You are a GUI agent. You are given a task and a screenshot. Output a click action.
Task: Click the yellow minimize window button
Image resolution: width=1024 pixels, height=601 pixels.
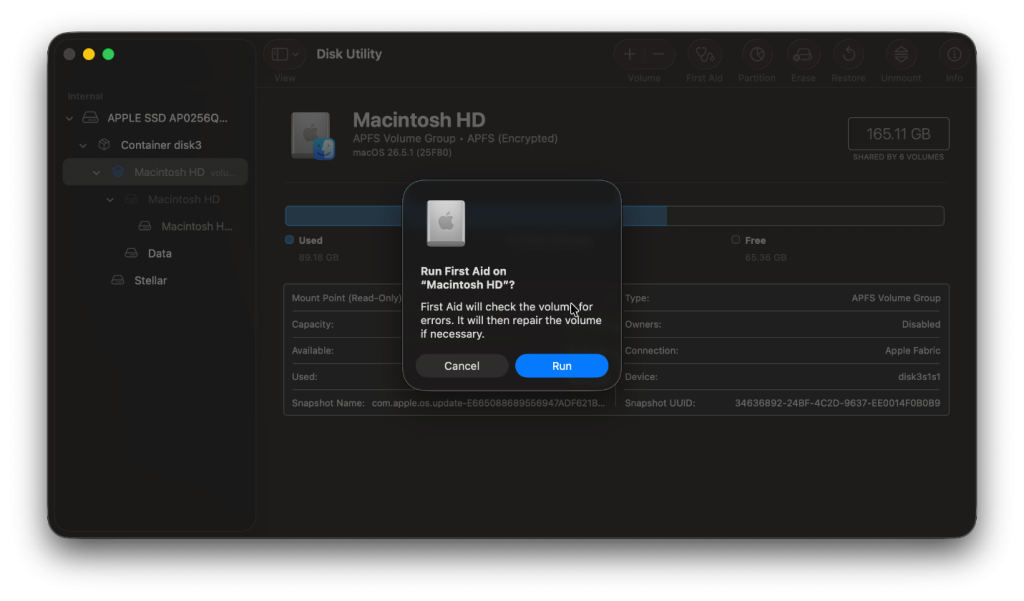[89, 54]
